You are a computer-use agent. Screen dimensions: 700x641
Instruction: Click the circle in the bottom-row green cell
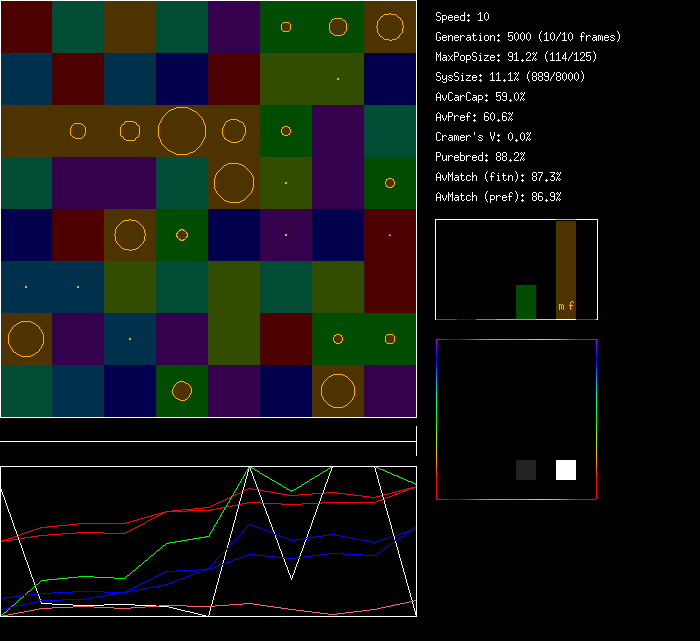[x=182, y=391]
